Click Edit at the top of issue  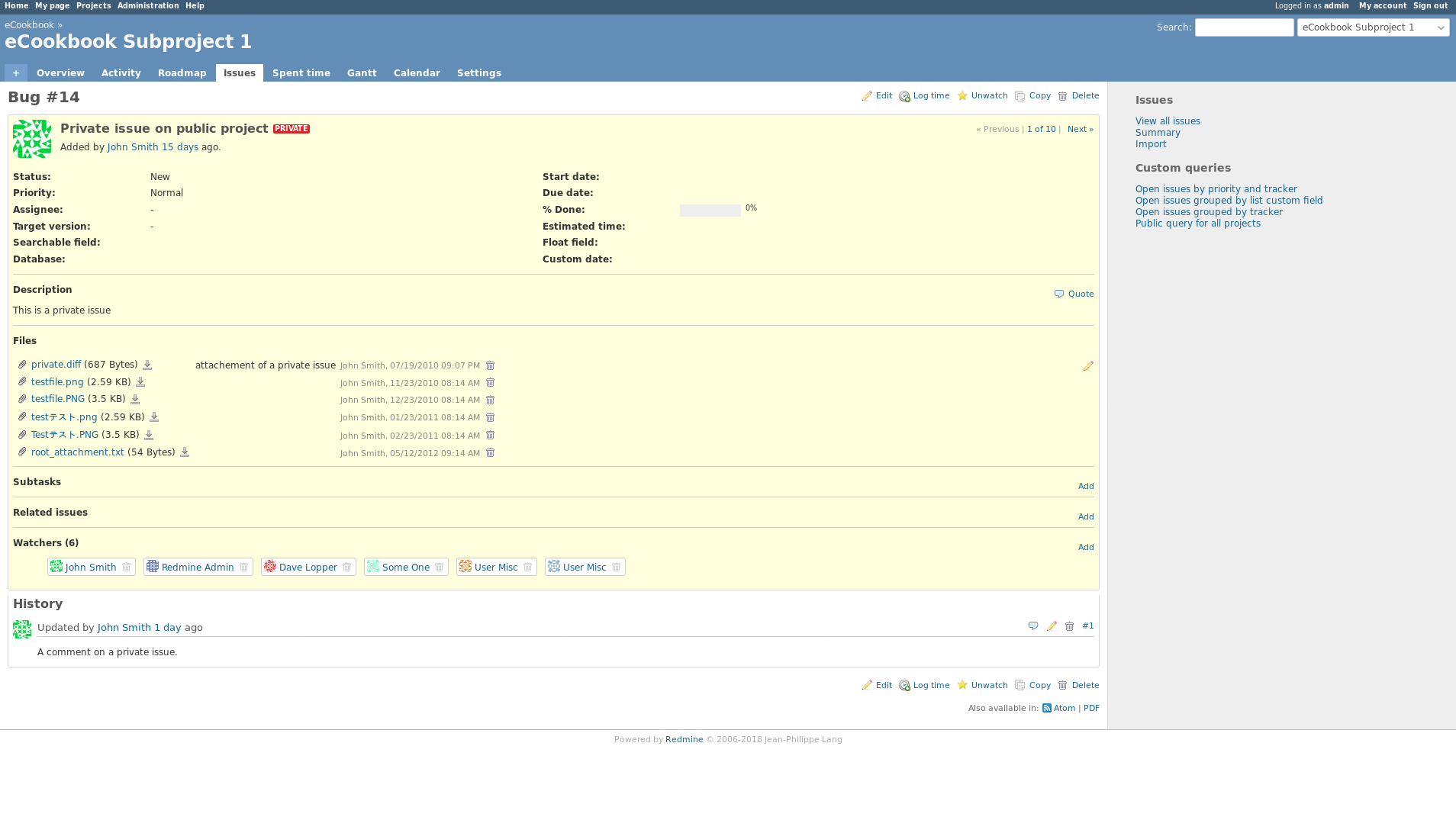click(877, 96)
